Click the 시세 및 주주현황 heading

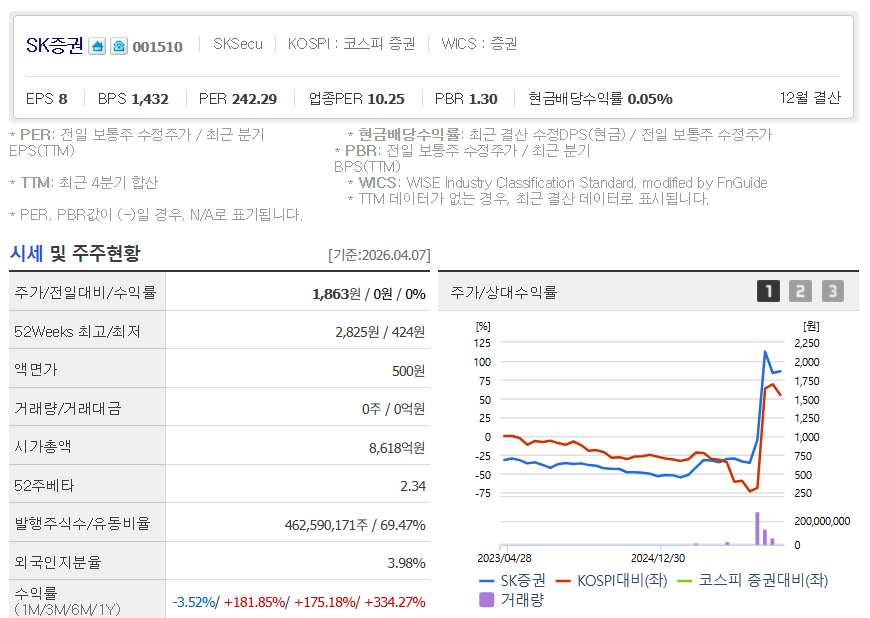pyautogui.click(x=75, y=254)
